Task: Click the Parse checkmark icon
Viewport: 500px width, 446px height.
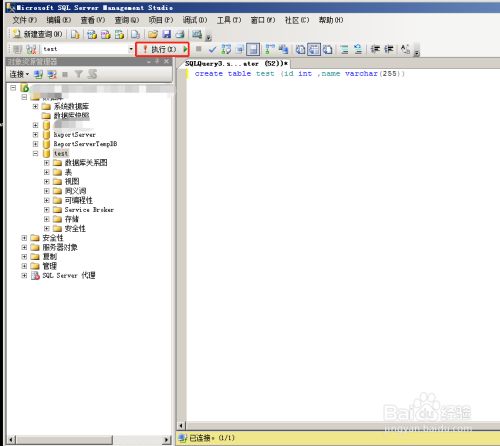Action: tap(212, 49)
